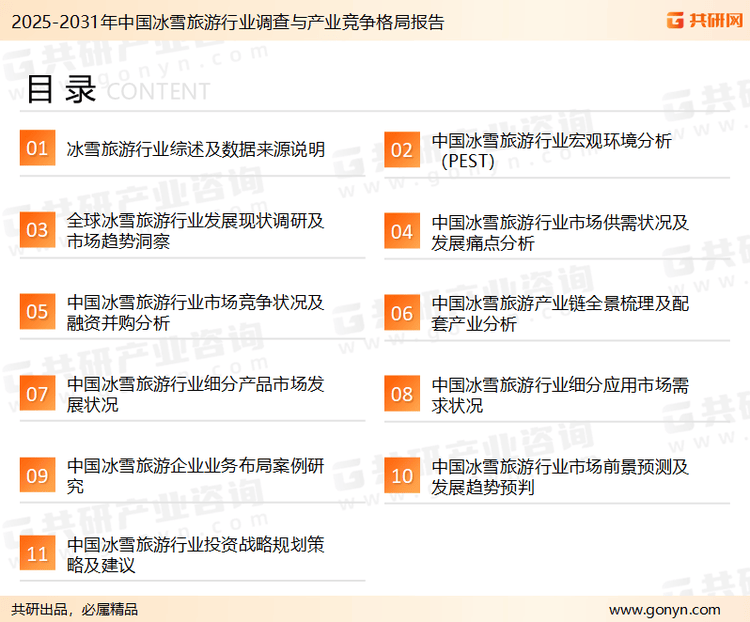
Task: Open 细分应用市场需求状况 chapter text
Action: click(560, 394)
